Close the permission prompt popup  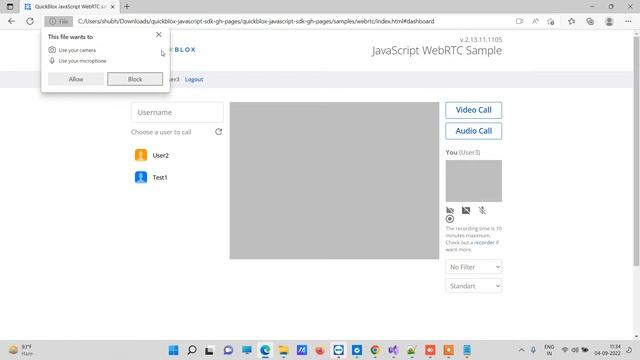159,35
